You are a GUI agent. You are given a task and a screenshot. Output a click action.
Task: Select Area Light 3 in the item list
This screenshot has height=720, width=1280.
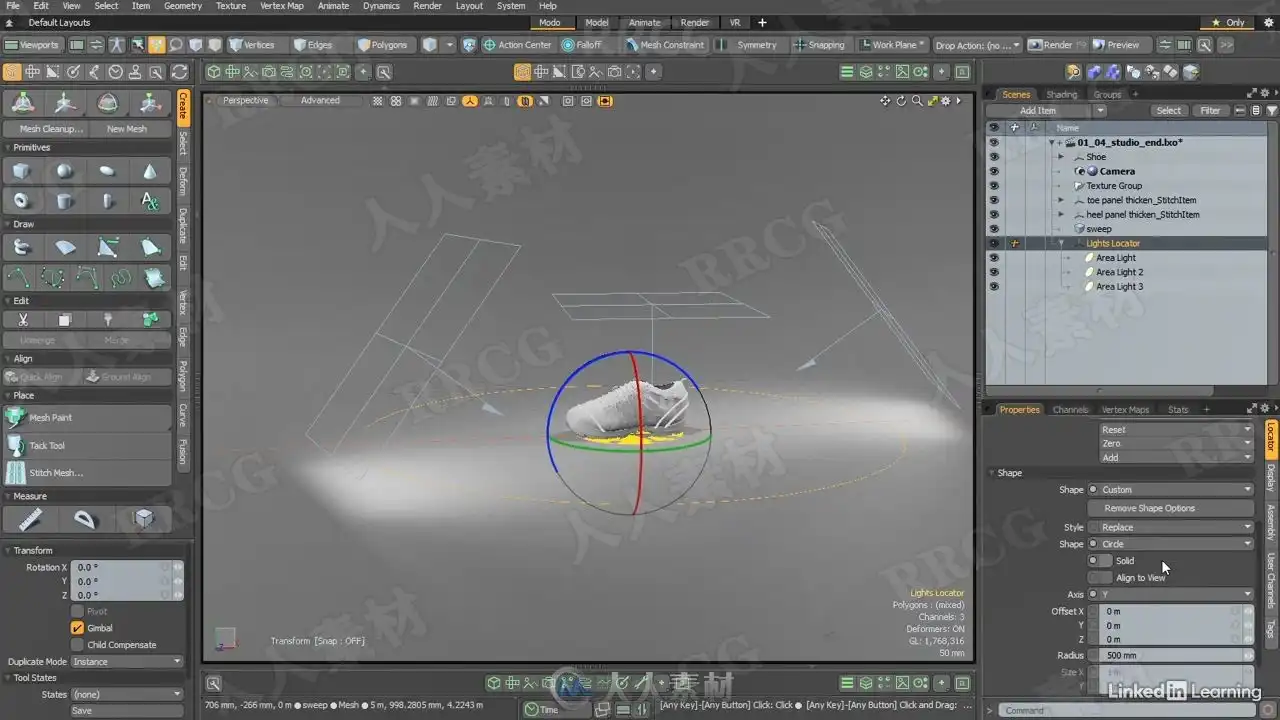pyautogui.click(x=1119, y=287)
